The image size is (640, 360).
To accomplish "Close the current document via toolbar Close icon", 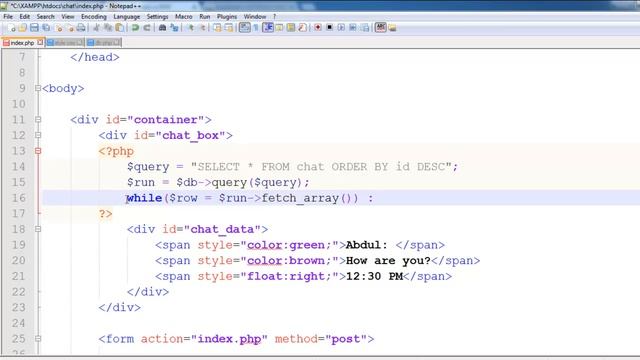I will [x=59, y=28].
